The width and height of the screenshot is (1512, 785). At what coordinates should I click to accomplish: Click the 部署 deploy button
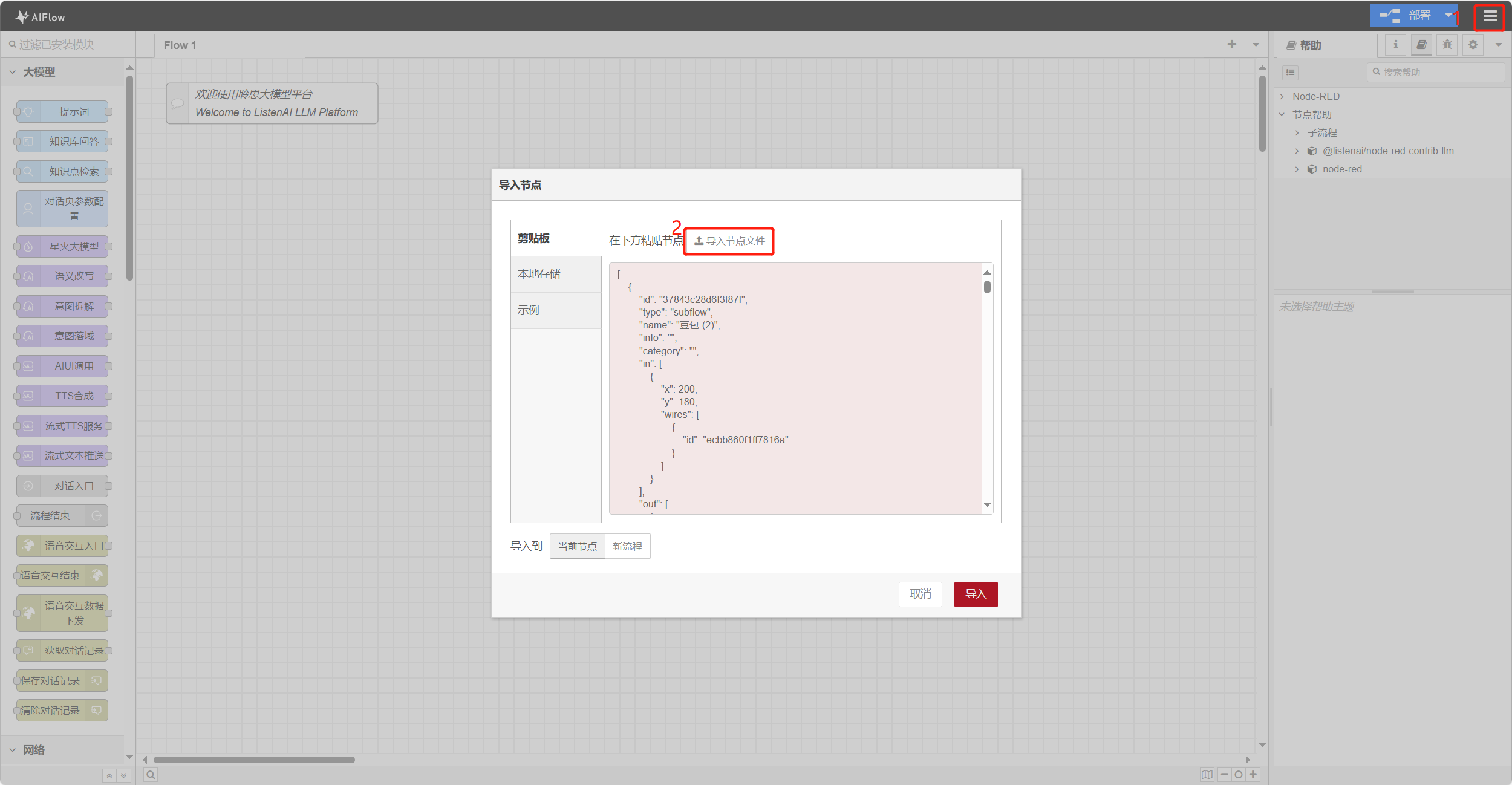pyautogui.click(x=1406, y=15)
